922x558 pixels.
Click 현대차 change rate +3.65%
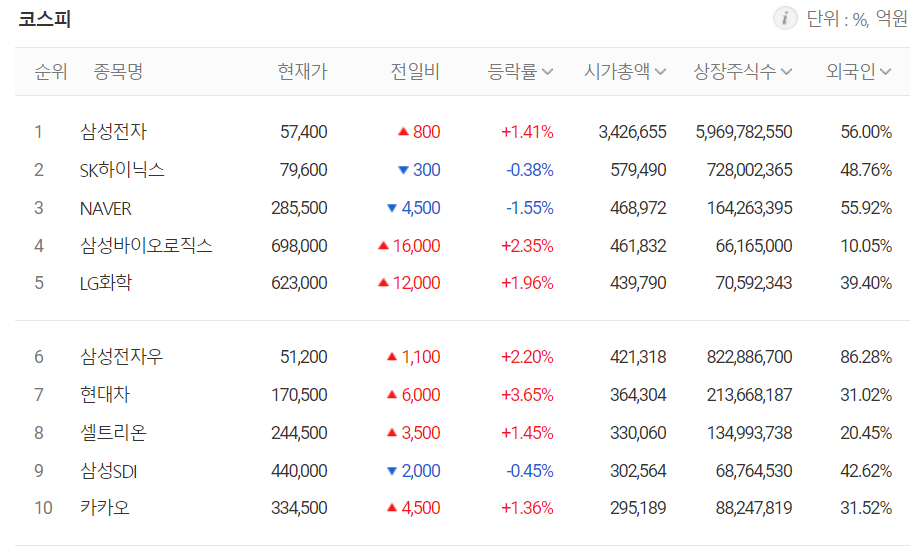[527, 395]
